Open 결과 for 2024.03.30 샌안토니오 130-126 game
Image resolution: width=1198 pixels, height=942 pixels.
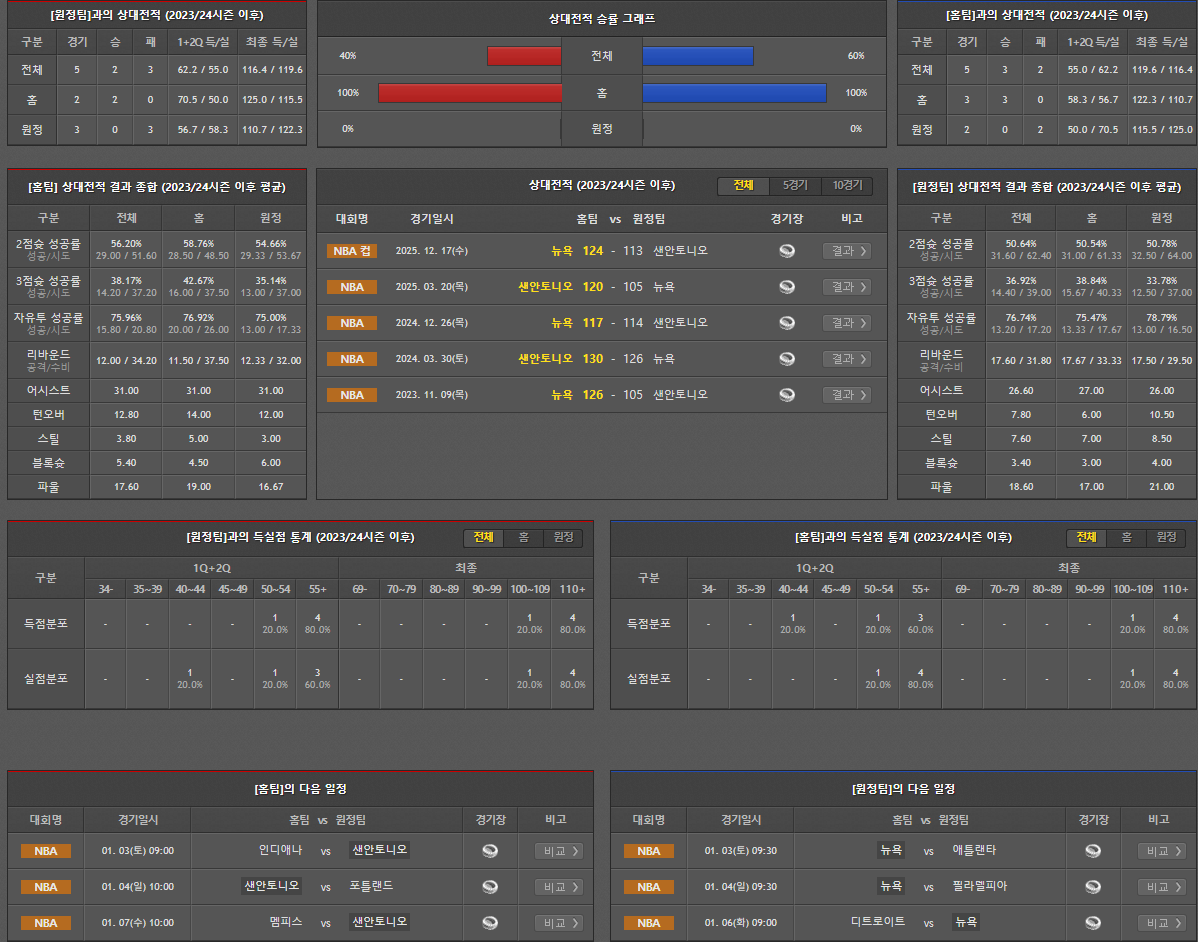[846, 359]
